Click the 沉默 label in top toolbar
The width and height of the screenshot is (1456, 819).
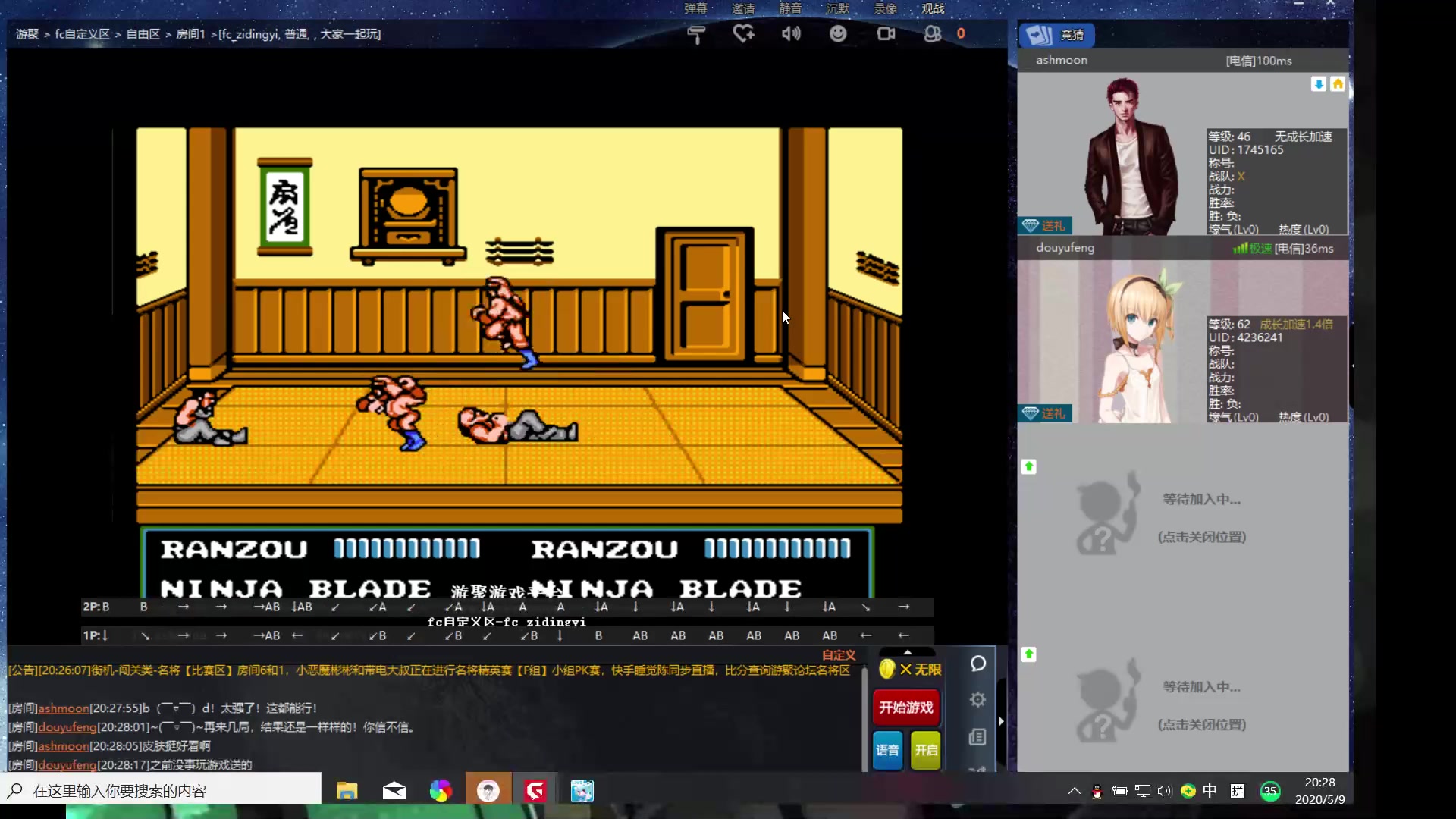tap(838, 8)
